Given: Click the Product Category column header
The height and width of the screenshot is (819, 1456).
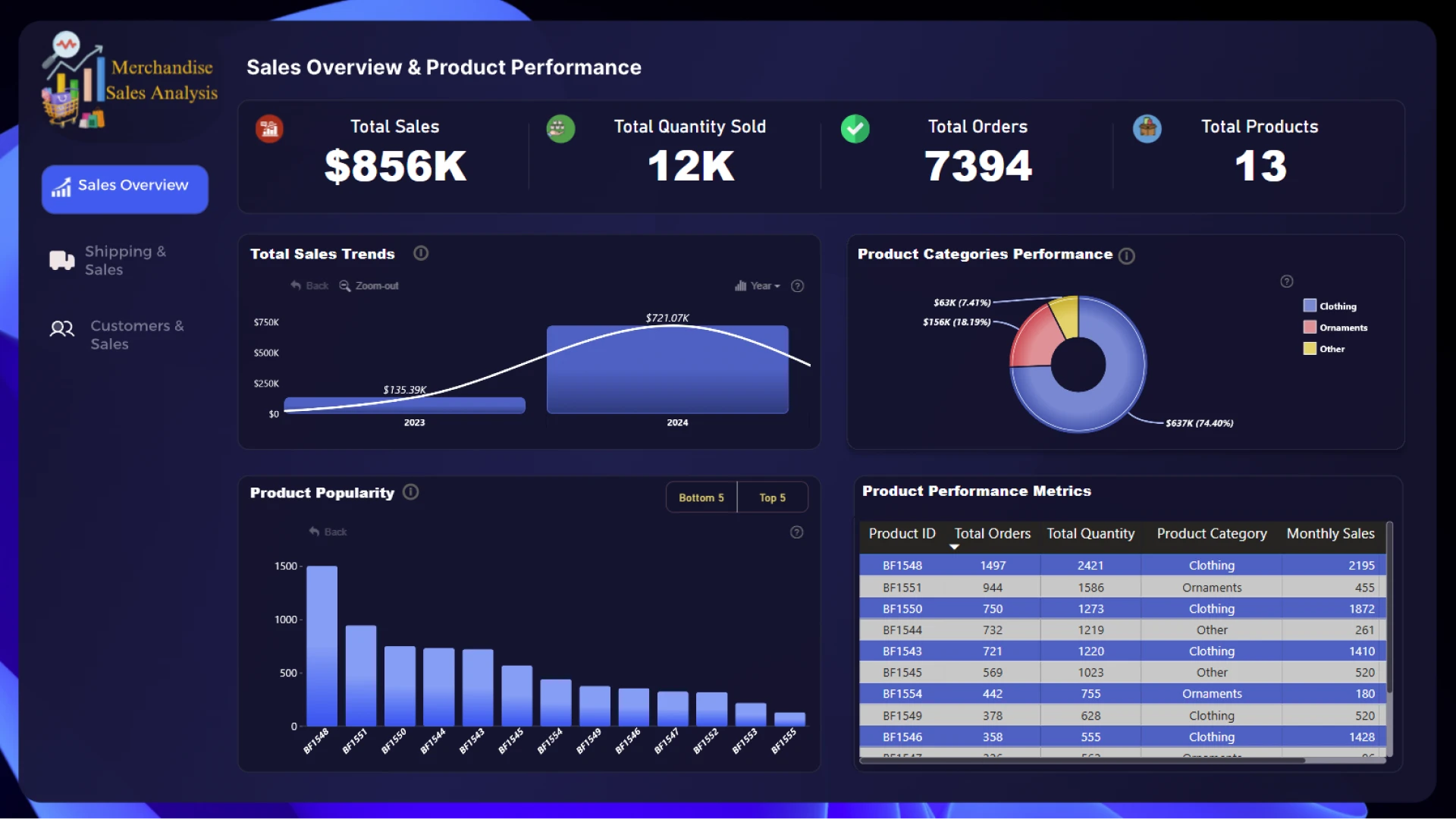Looking at the screenshot, I should coord(1212,534).
